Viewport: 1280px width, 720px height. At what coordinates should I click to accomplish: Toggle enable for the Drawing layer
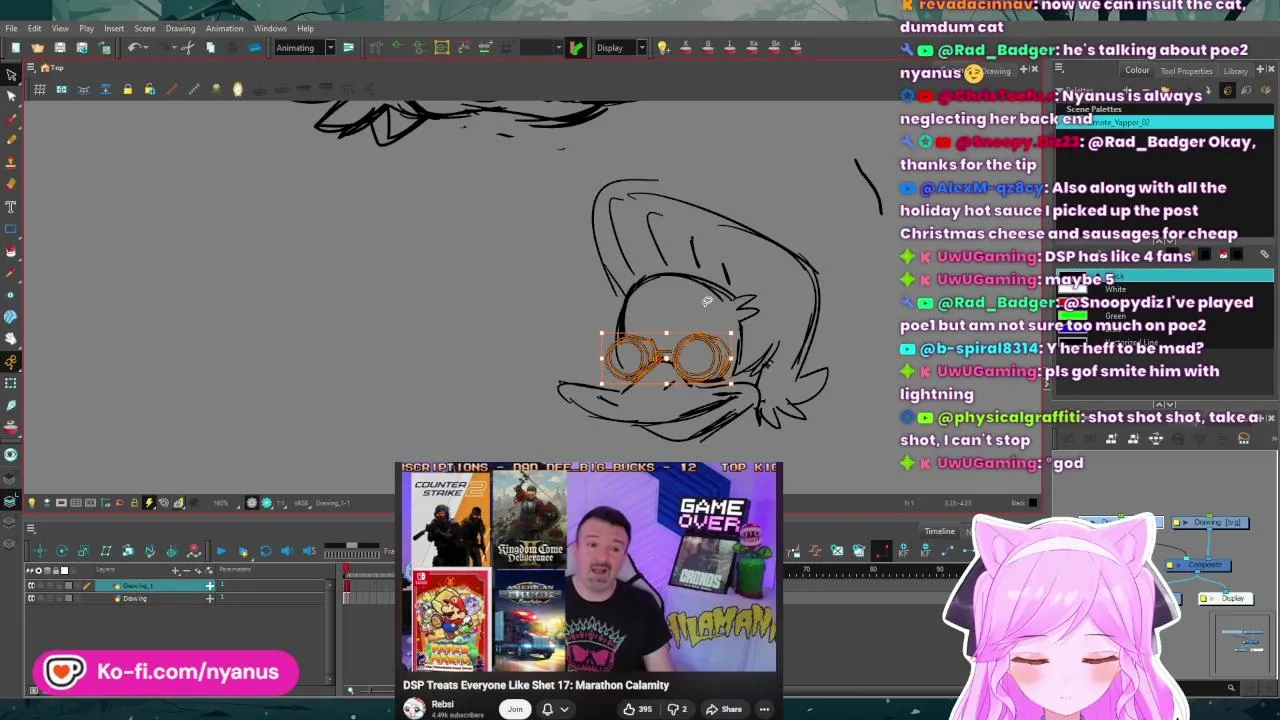coord(31,598)
